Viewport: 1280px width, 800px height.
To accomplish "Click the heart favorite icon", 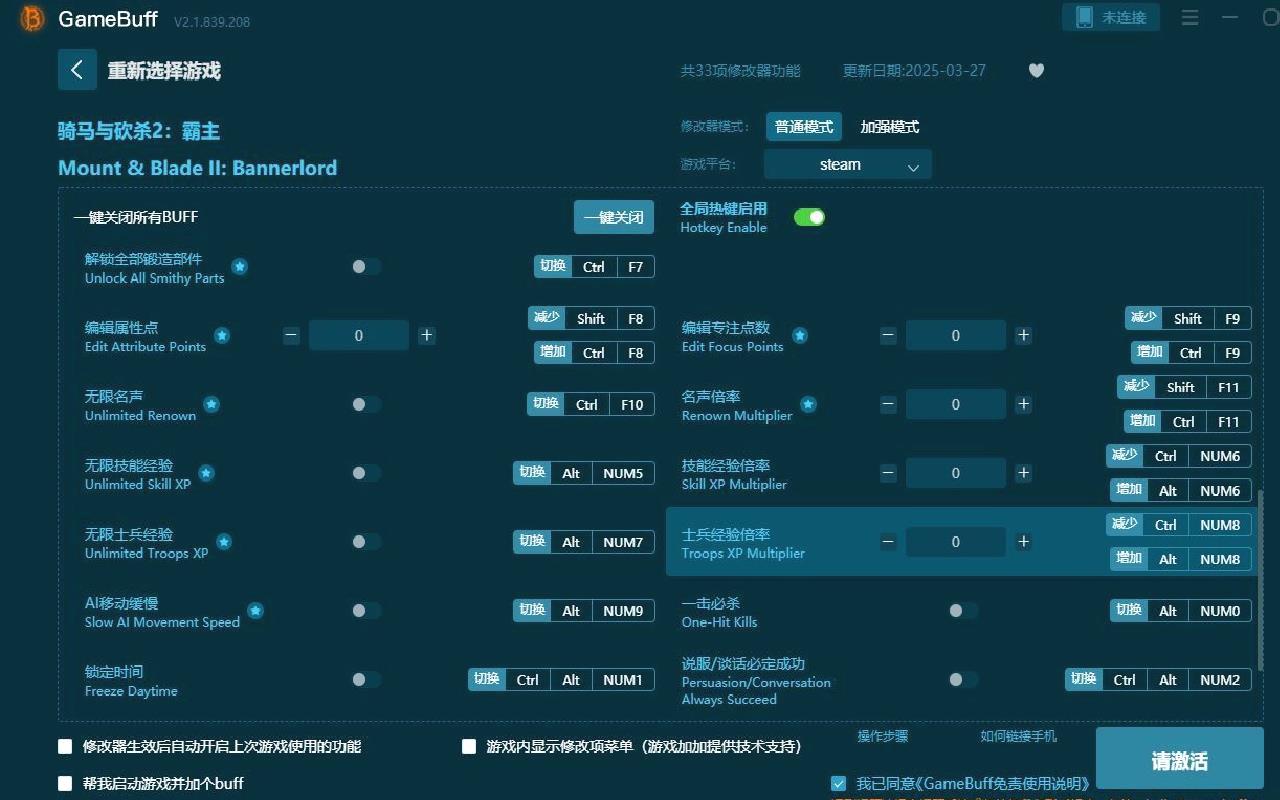I will tap(1036, 71).
